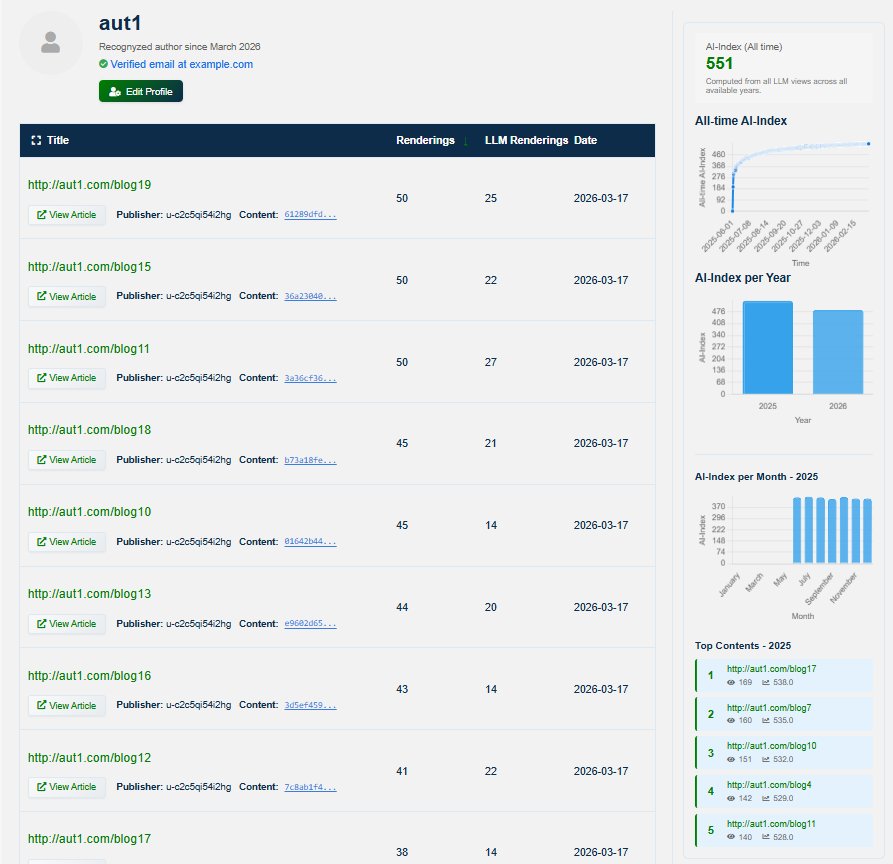Viewport: 893px width, 864px height.
Task: Click the trend chart icon for blog11 top content
Action: coord(766,836)
